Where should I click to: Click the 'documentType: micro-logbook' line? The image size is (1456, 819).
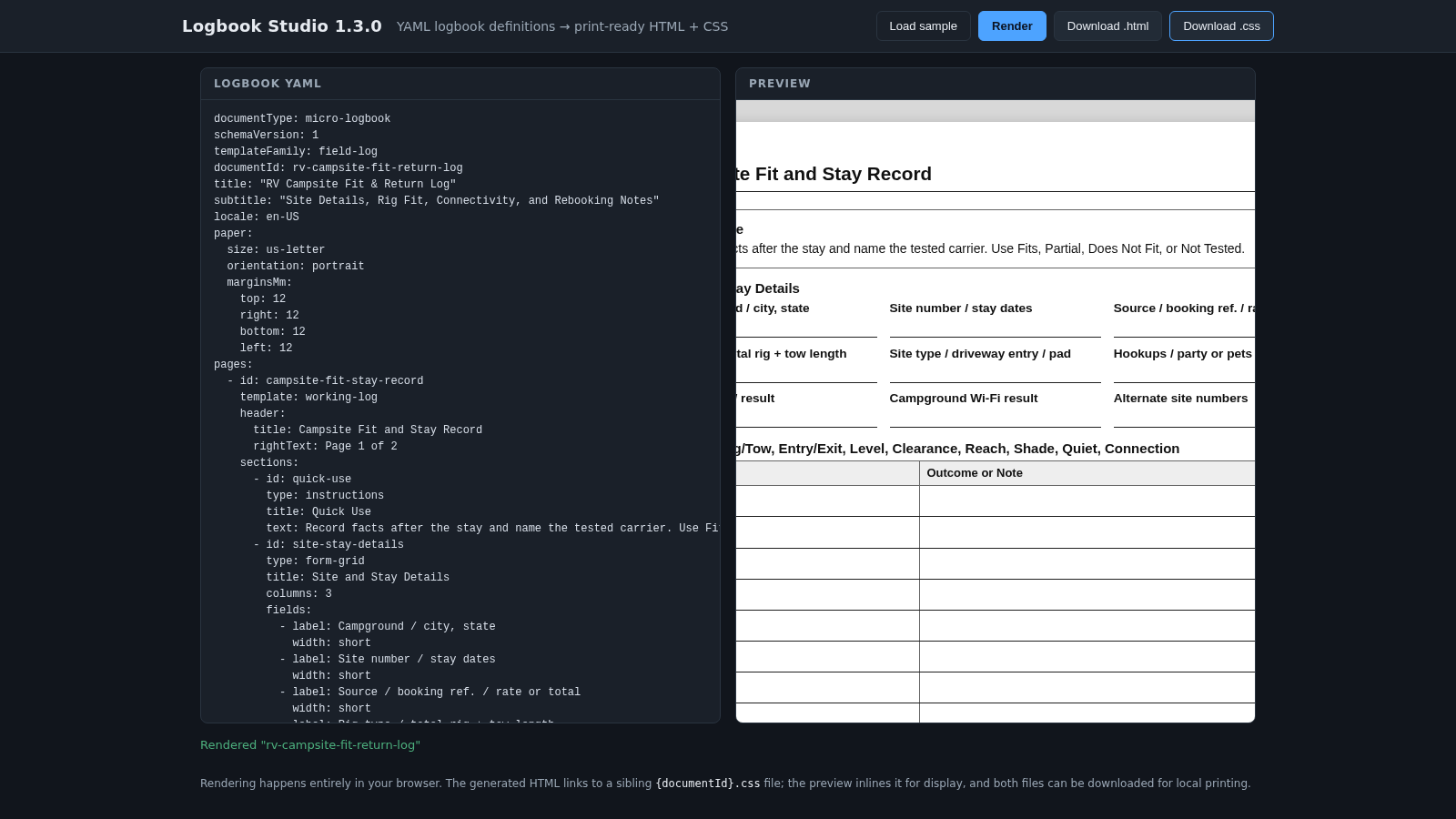[x=302, y=119]
